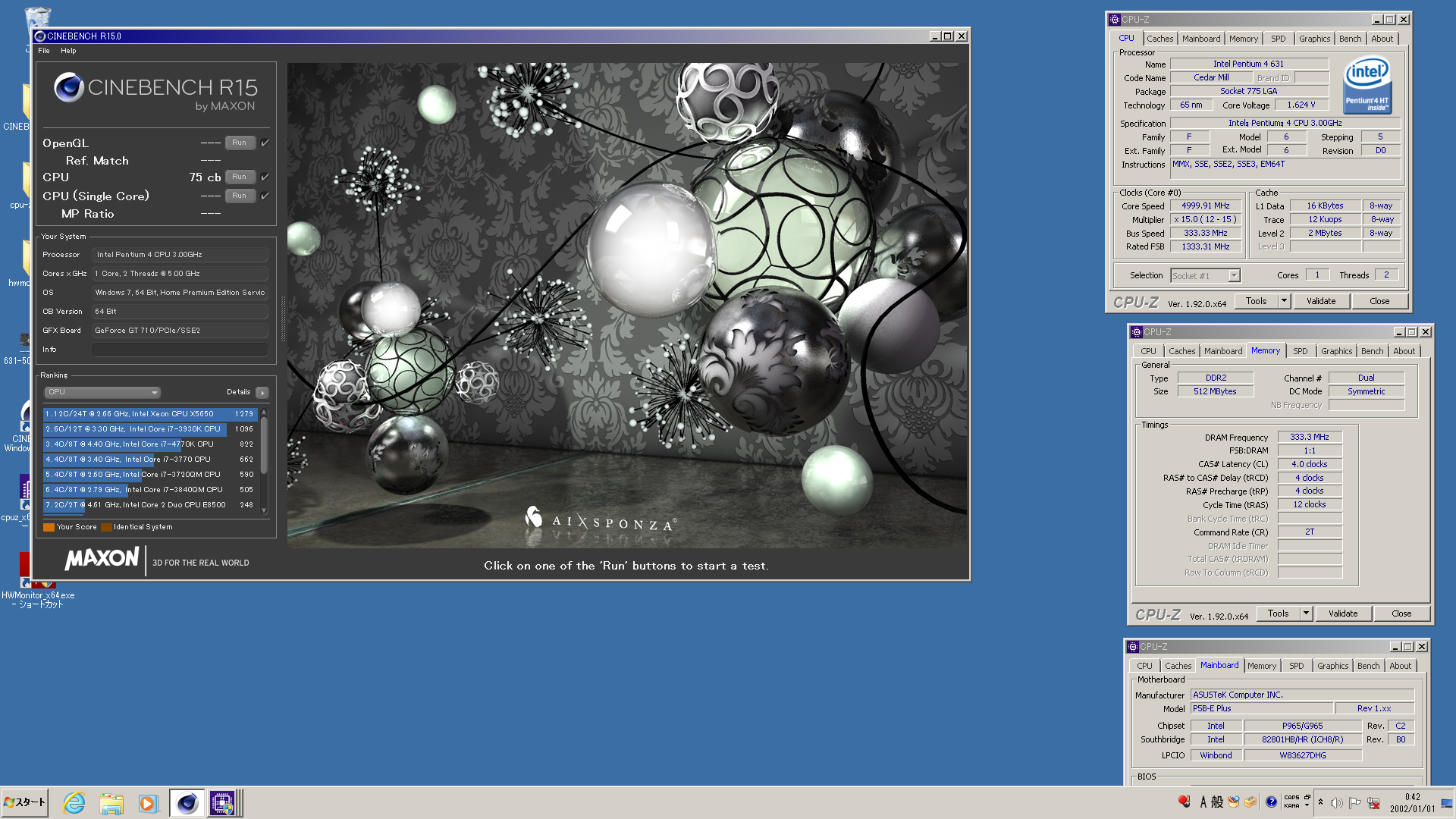Click the CPU-Z Mainboard window title icon
The image size is (1456, 819).
click(x=1132, y=647)
